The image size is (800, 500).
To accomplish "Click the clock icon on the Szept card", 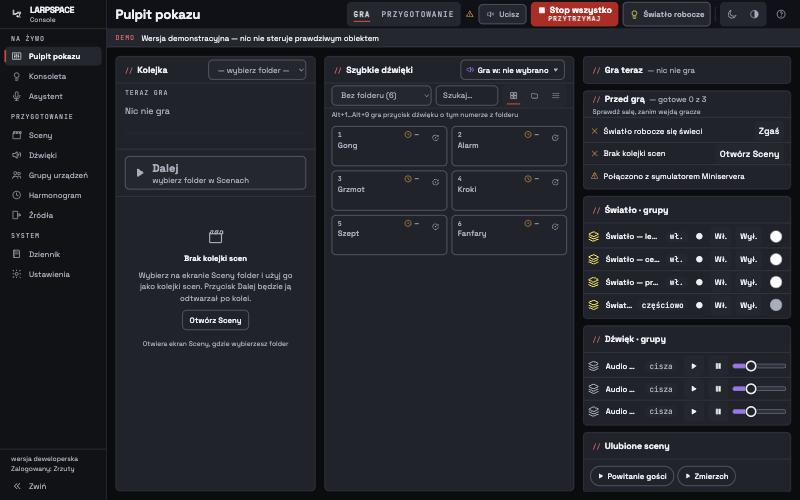I will pyautogui.click(x=408, y=223).
